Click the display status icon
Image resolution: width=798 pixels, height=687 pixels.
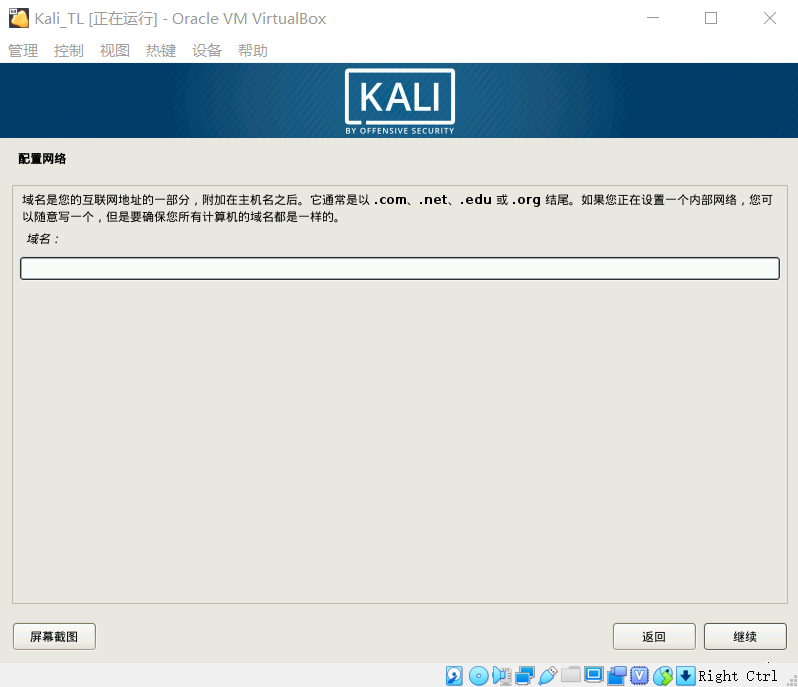click(x=593, y=675)
